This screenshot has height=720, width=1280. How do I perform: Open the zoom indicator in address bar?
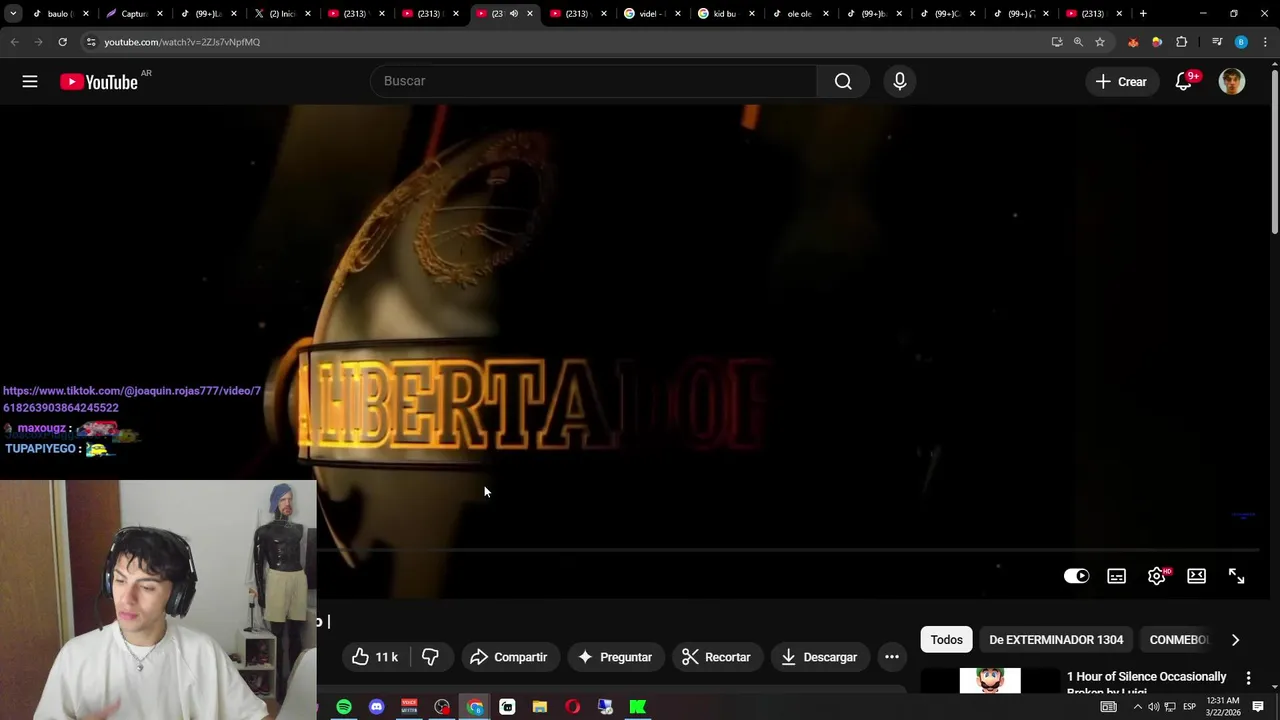pyautogui.click(x=1078, y=42)
